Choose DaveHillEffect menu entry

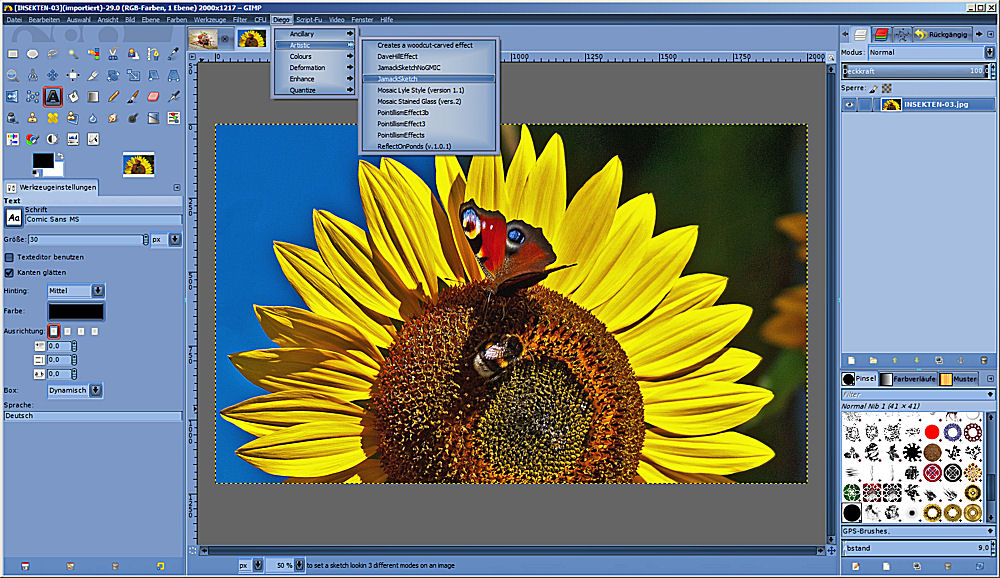(x=429, y=56)
